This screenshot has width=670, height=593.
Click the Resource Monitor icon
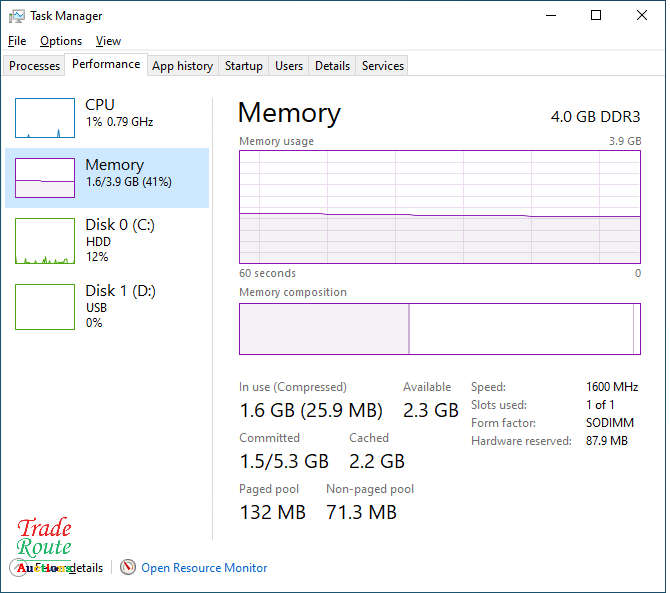coord(127,567)
